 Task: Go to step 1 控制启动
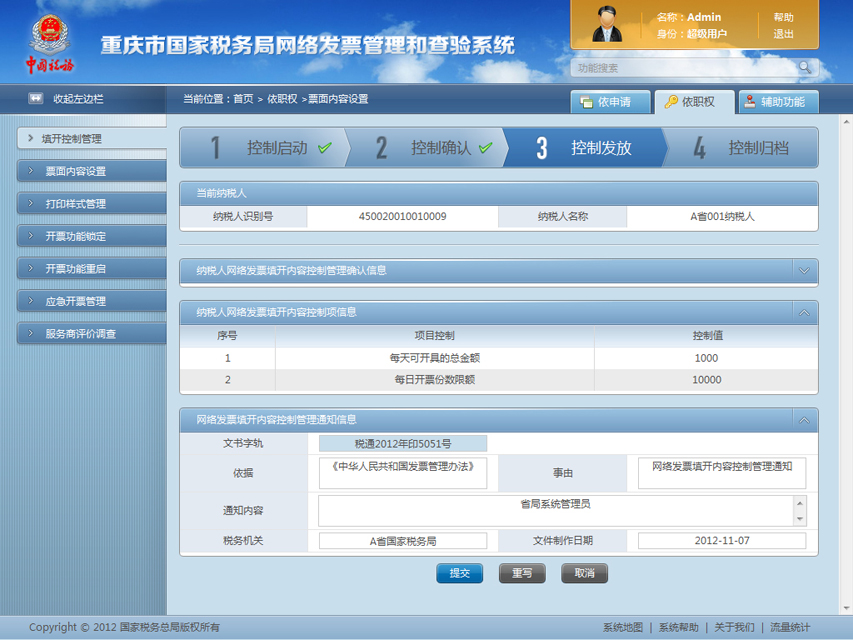click(263, 147)
